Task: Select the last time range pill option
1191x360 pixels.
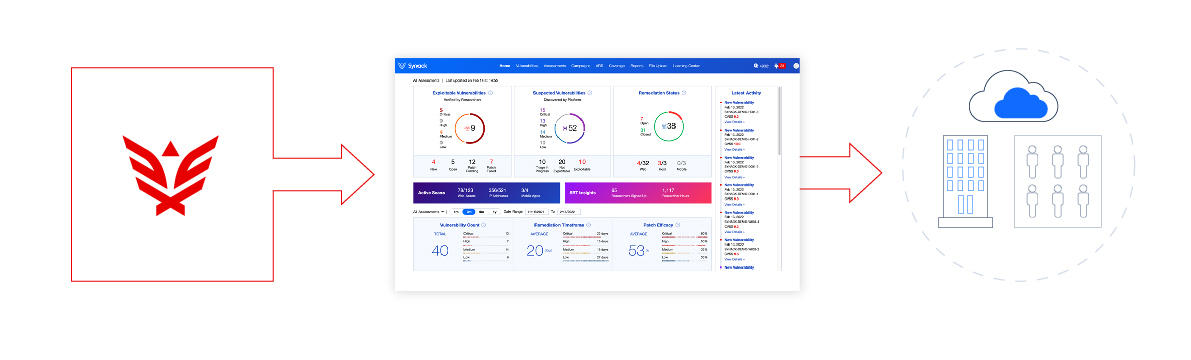Action: pos(494,212)
